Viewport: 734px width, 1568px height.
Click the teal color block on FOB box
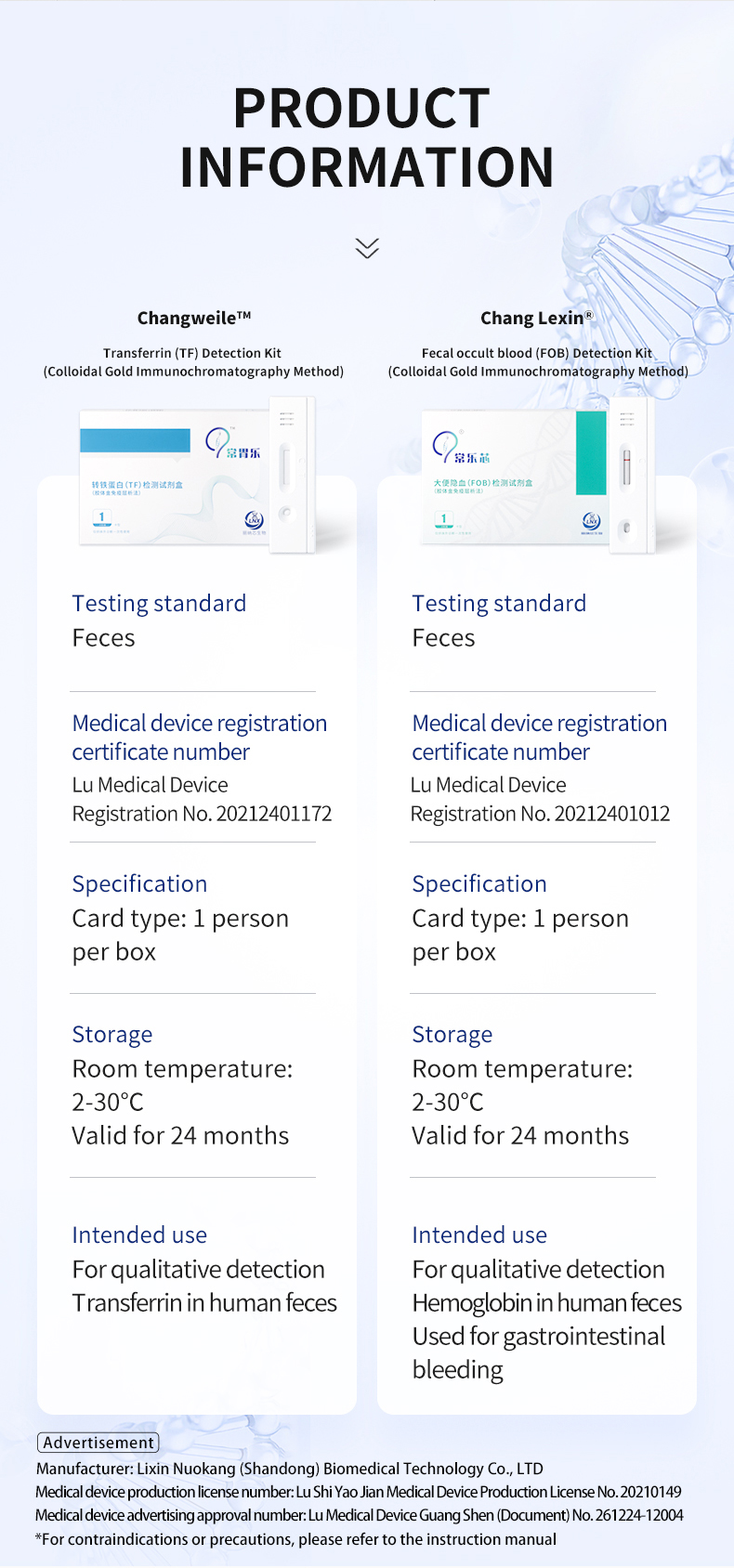click(x=591, y=452)
